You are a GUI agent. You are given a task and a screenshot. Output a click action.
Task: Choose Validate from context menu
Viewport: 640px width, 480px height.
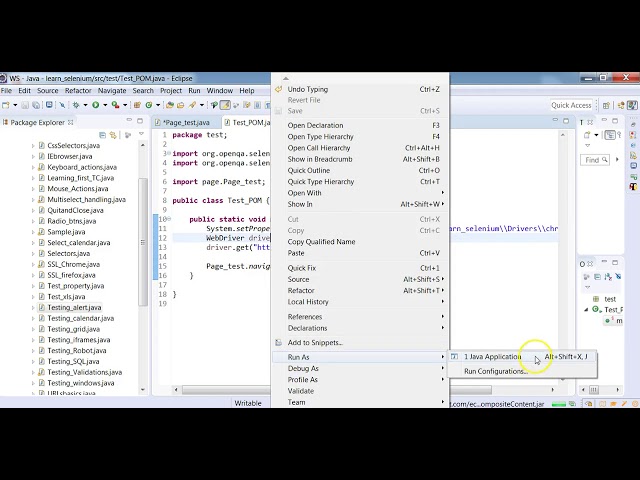(x=360, y=391)
